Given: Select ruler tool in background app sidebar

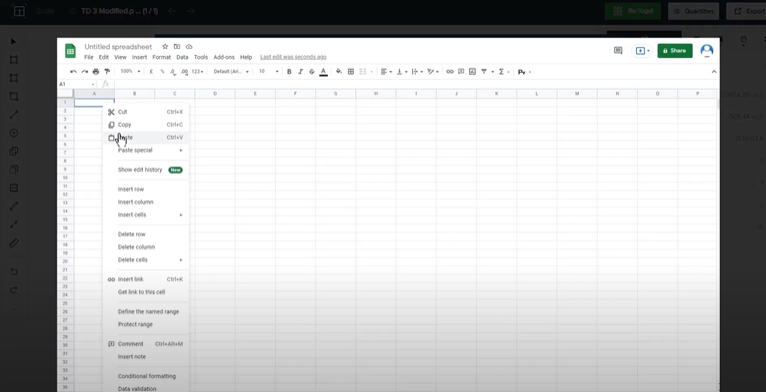Looking at the screenshot, I should [x=14, y=243].
